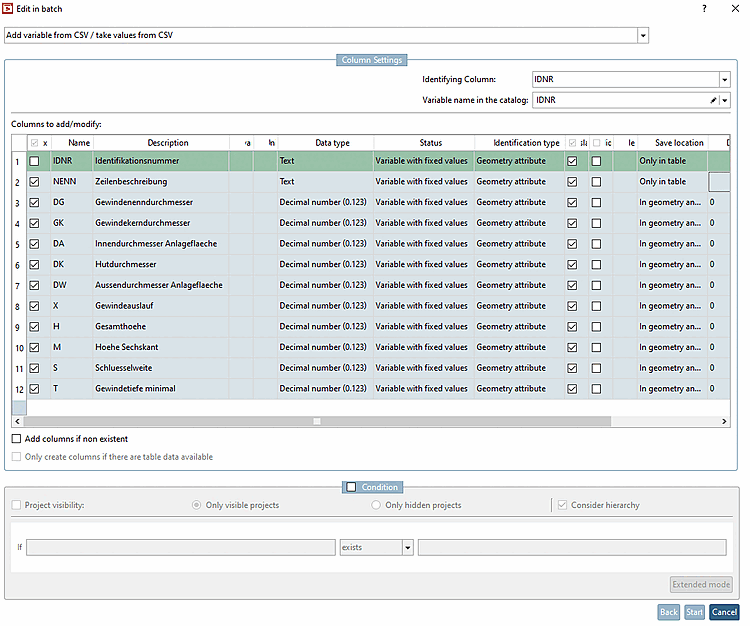Click the horizontal scrollbar left arrow
750x626 pixels.
tap(17, 422)
